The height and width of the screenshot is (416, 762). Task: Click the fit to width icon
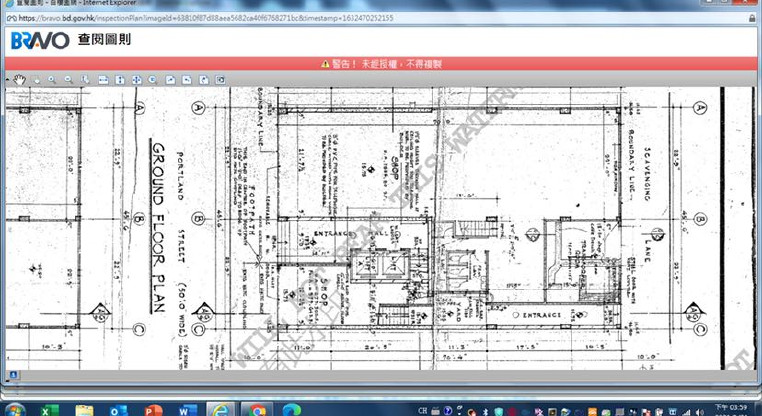point(103,80)
